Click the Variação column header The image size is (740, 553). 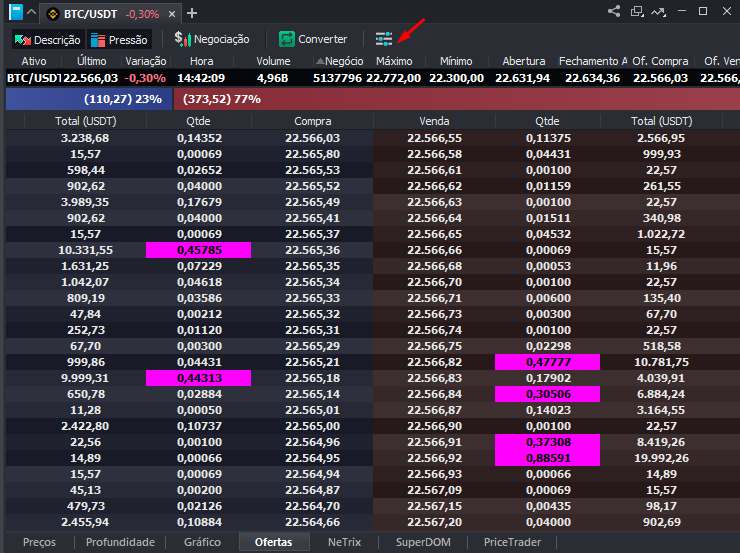point(145,61)
